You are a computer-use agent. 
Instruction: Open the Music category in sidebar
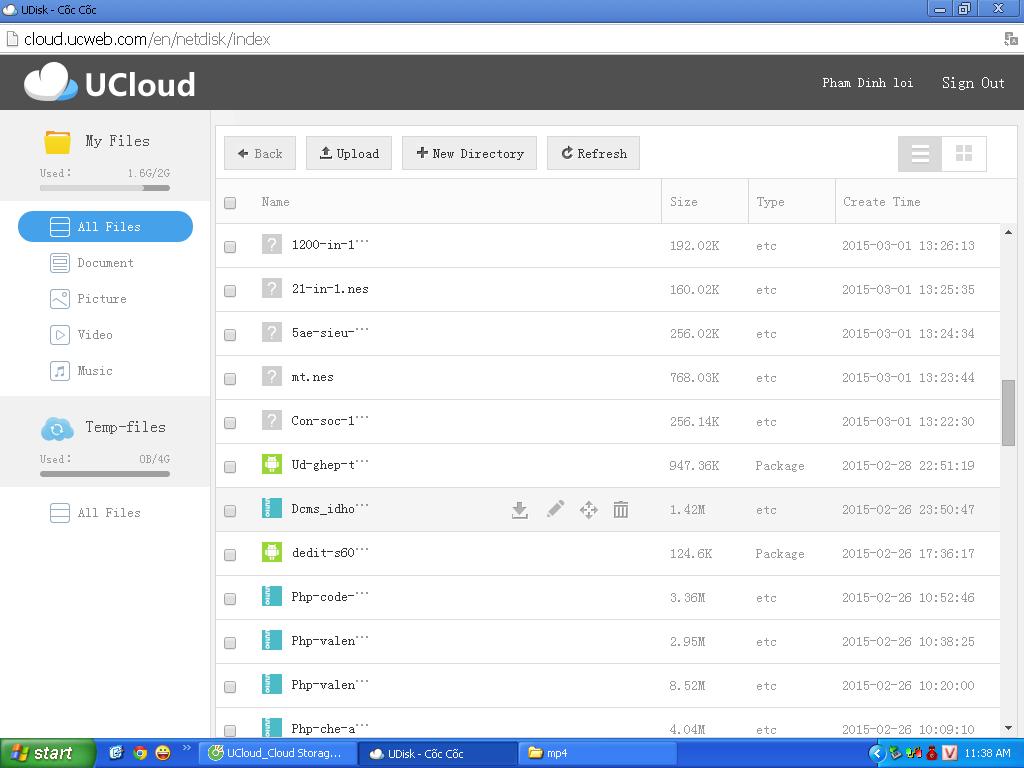[x=95, y=371]
